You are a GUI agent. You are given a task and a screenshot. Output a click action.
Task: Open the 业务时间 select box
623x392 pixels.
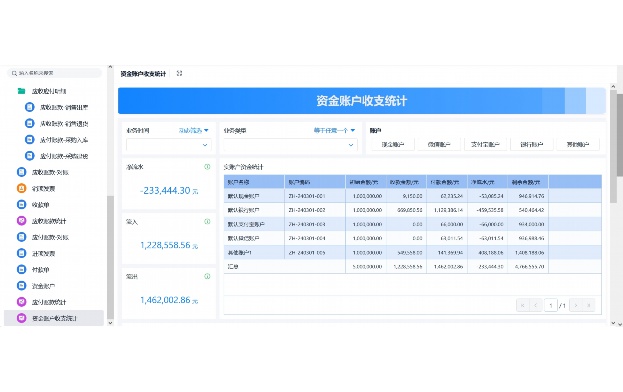pyautogui.click(x=169, y=145)
